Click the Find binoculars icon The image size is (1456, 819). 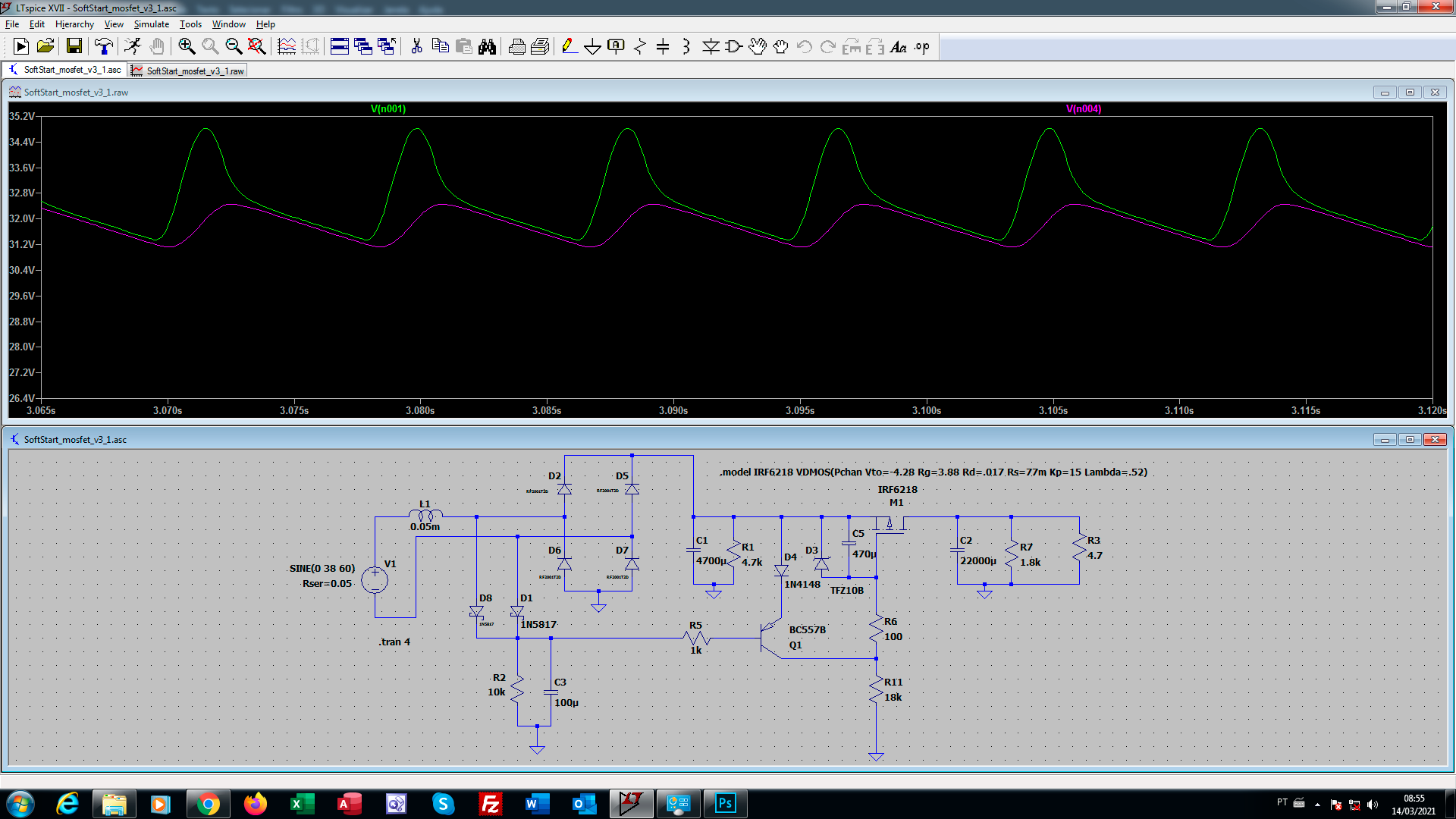pyautogui.click(x=487, y=47)
